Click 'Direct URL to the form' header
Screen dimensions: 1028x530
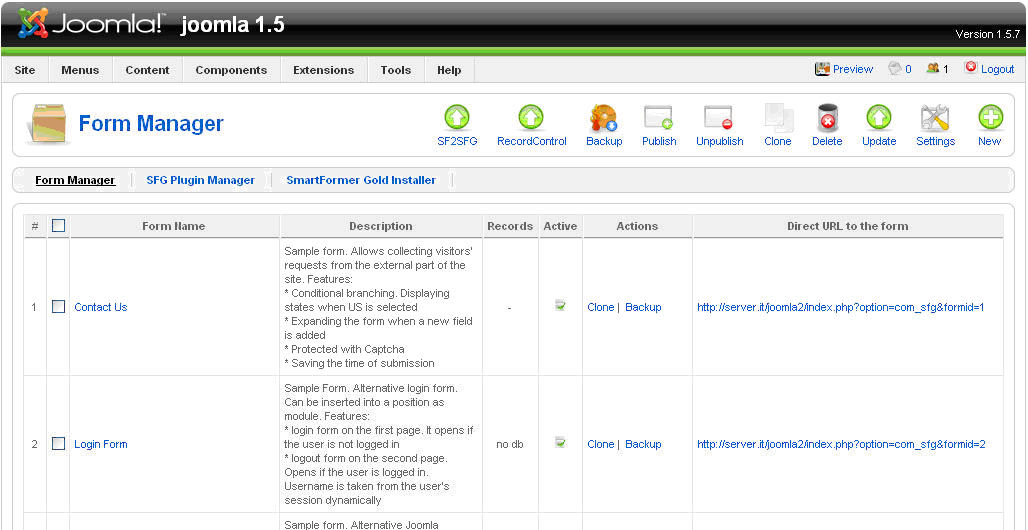click(848, 226)
